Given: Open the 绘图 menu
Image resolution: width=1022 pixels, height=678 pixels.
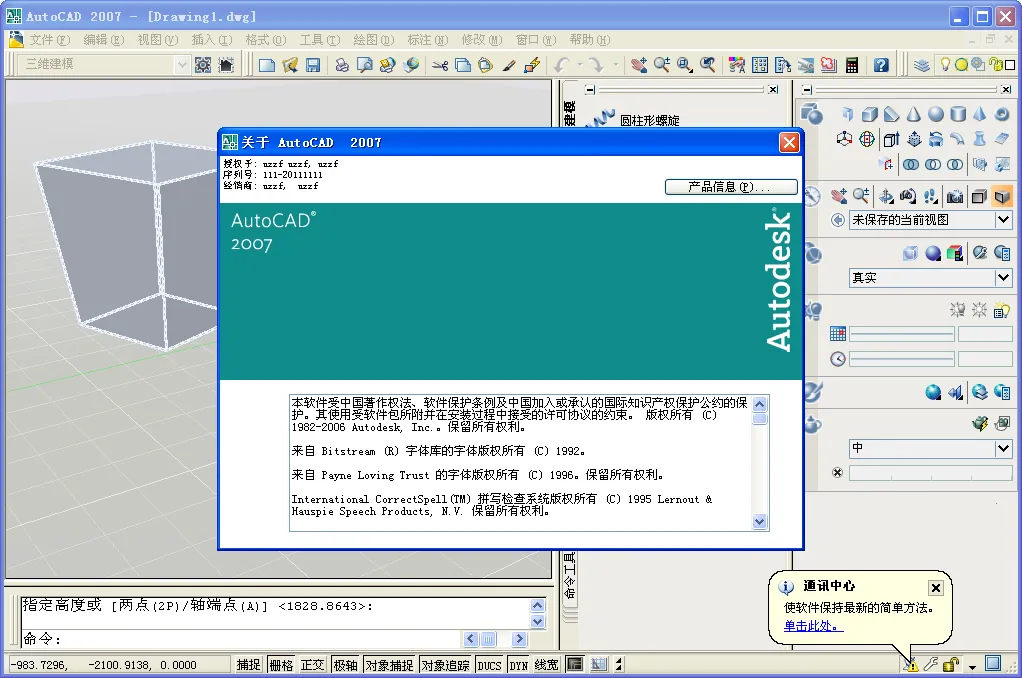Looking at the screenshot, I should (372, 40).
